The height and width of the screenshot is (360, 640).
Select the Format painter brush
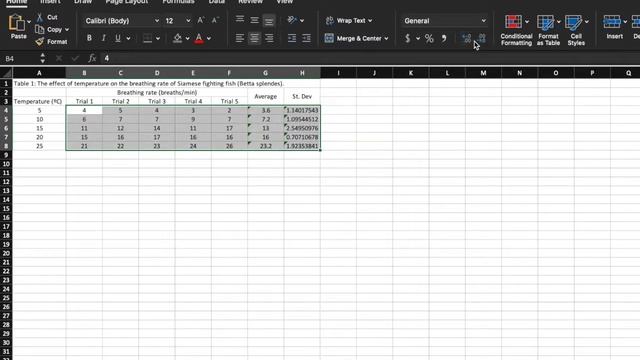pos(40,42)
